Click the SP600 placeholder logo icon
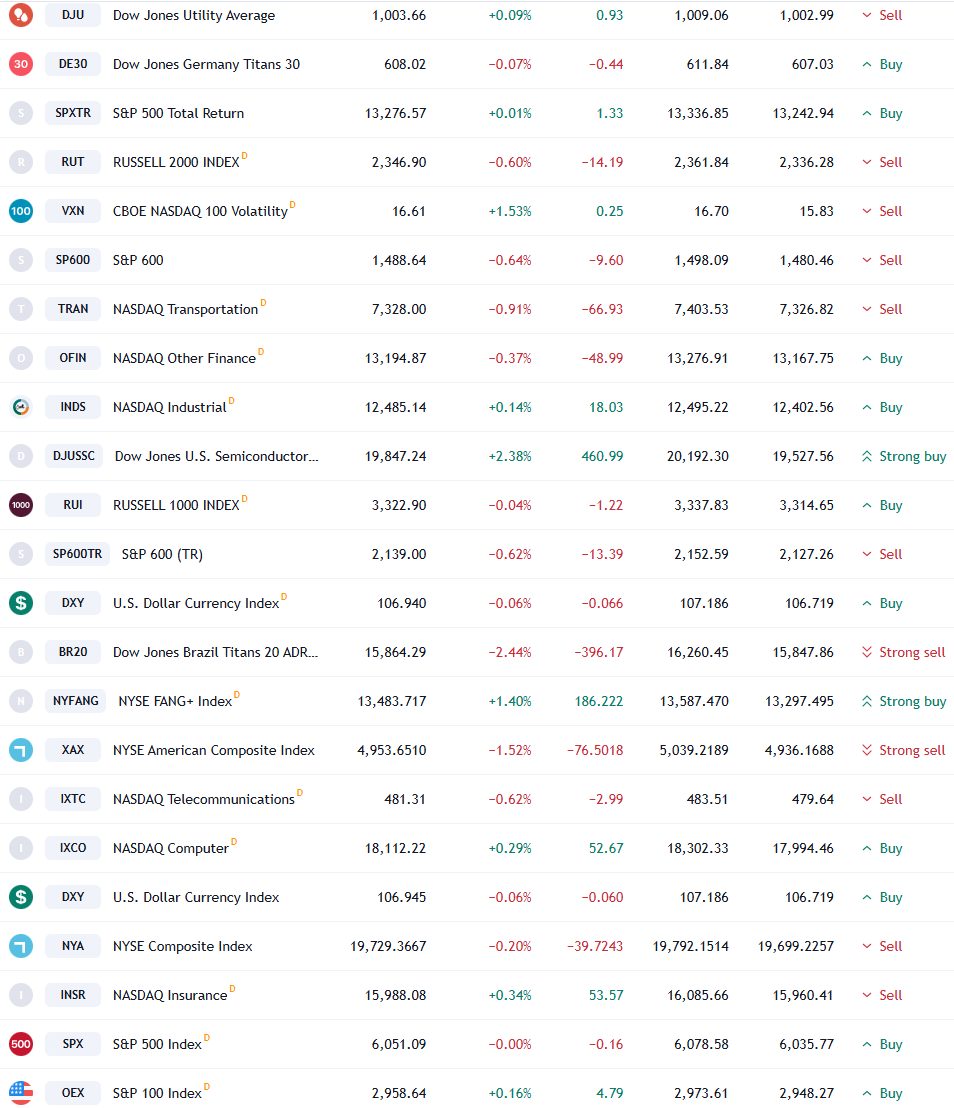This screenshot has width=954, height=1108. click(x=20, y=260)
